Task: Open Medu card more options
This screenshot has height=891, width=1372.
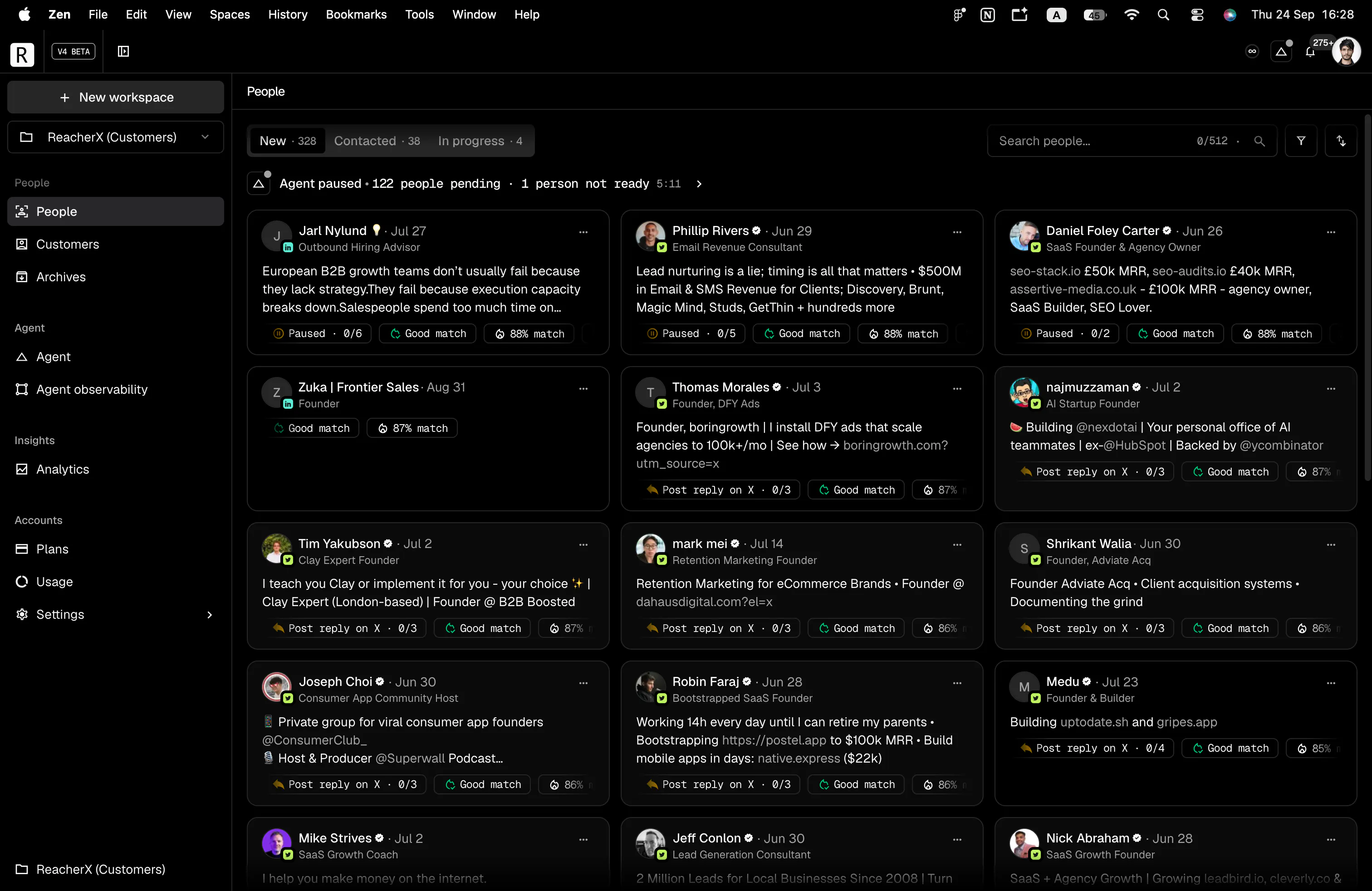Action: (x=1331, y=683)
